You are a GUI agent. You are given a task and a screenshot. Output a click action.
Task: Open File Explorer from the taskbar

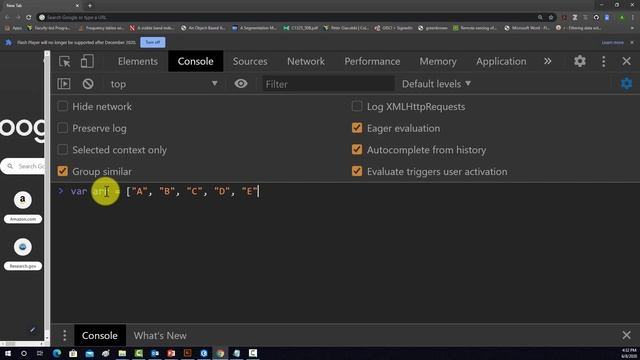122,353
